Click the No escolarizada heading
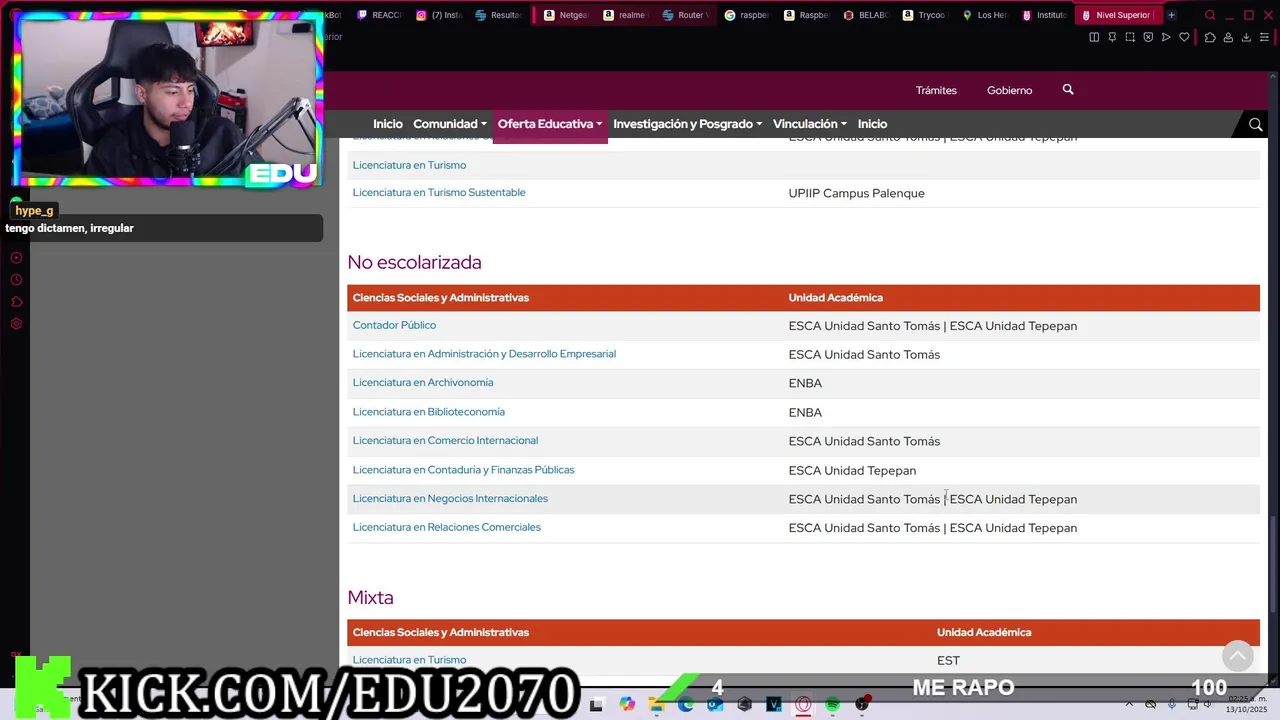The width and height of the screenshot is (1280, 720). [414, 262]
